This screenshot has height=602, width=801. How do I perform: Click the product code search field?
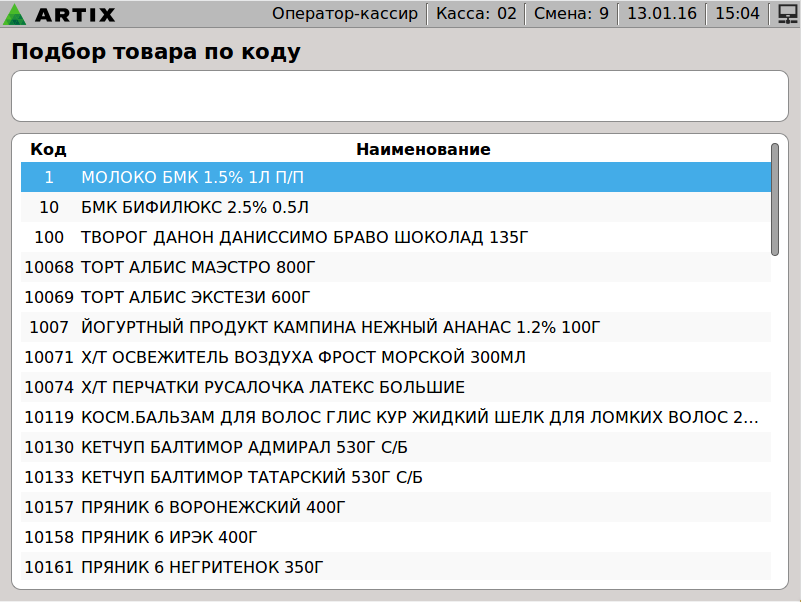[x=400, y=96]
